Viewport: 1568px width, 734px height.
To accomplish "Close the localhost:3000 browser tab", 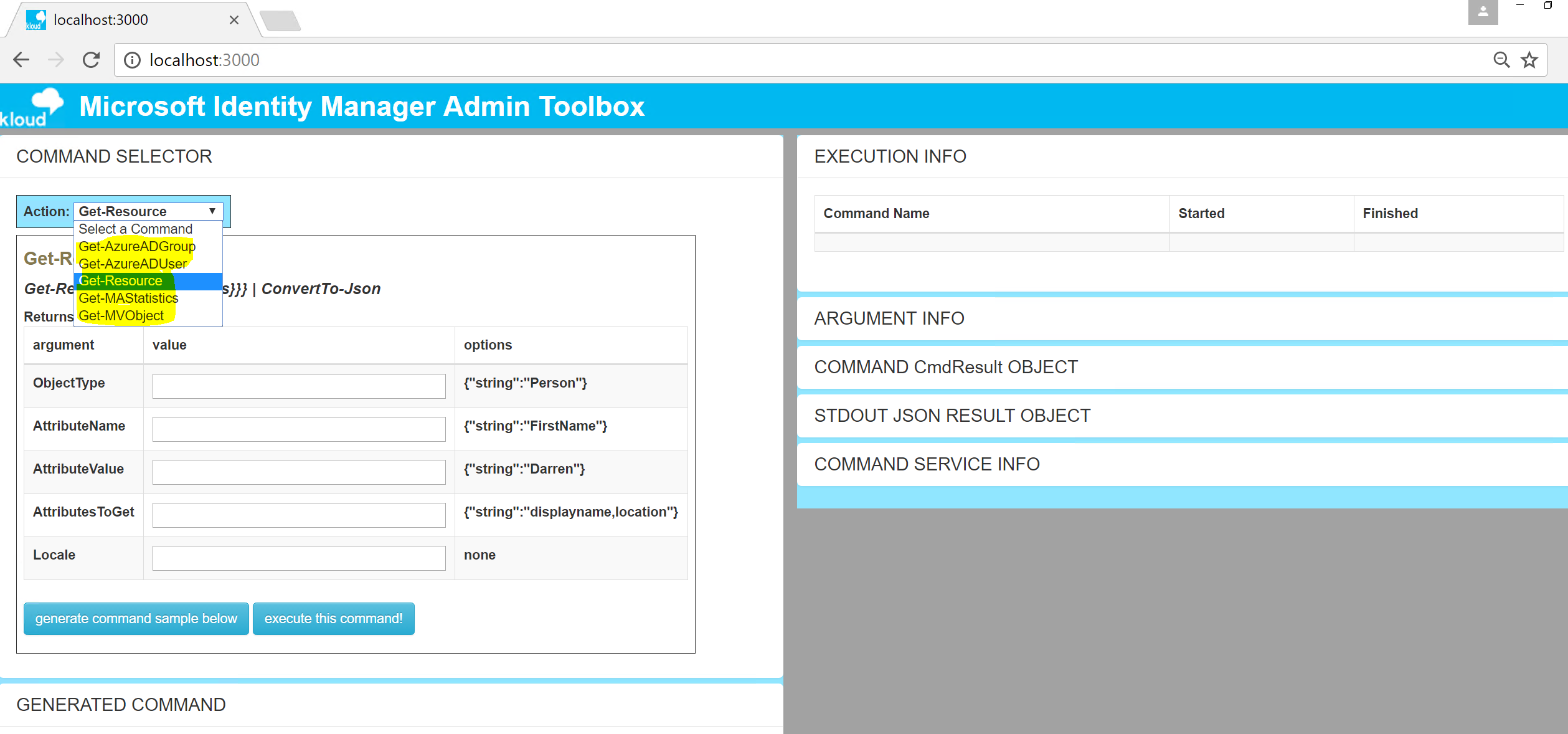I will point(234,20).
